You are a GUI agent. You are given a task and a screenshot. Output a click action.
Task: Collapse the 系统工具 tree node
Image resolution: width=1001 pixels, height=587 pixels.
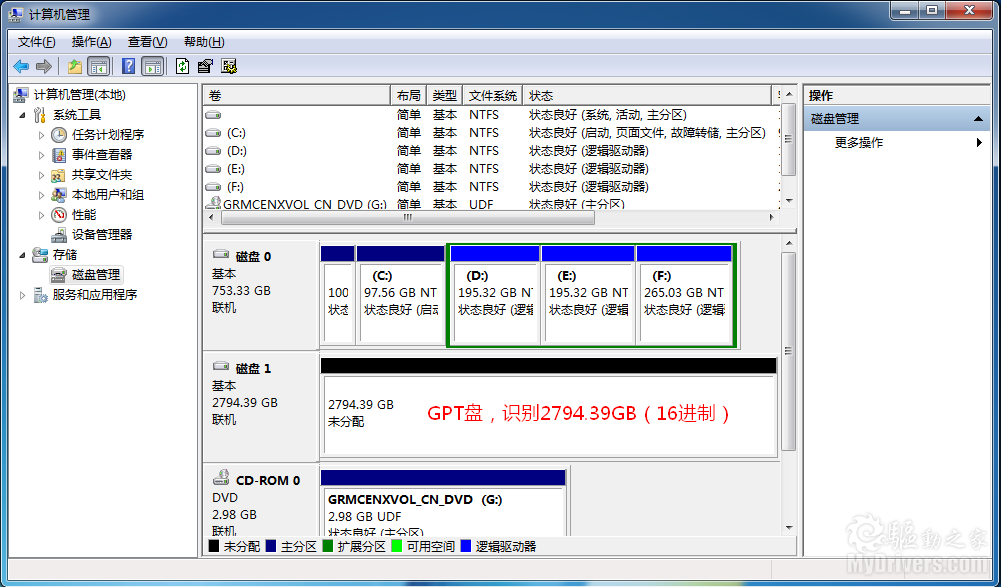(x=23, y=115)
